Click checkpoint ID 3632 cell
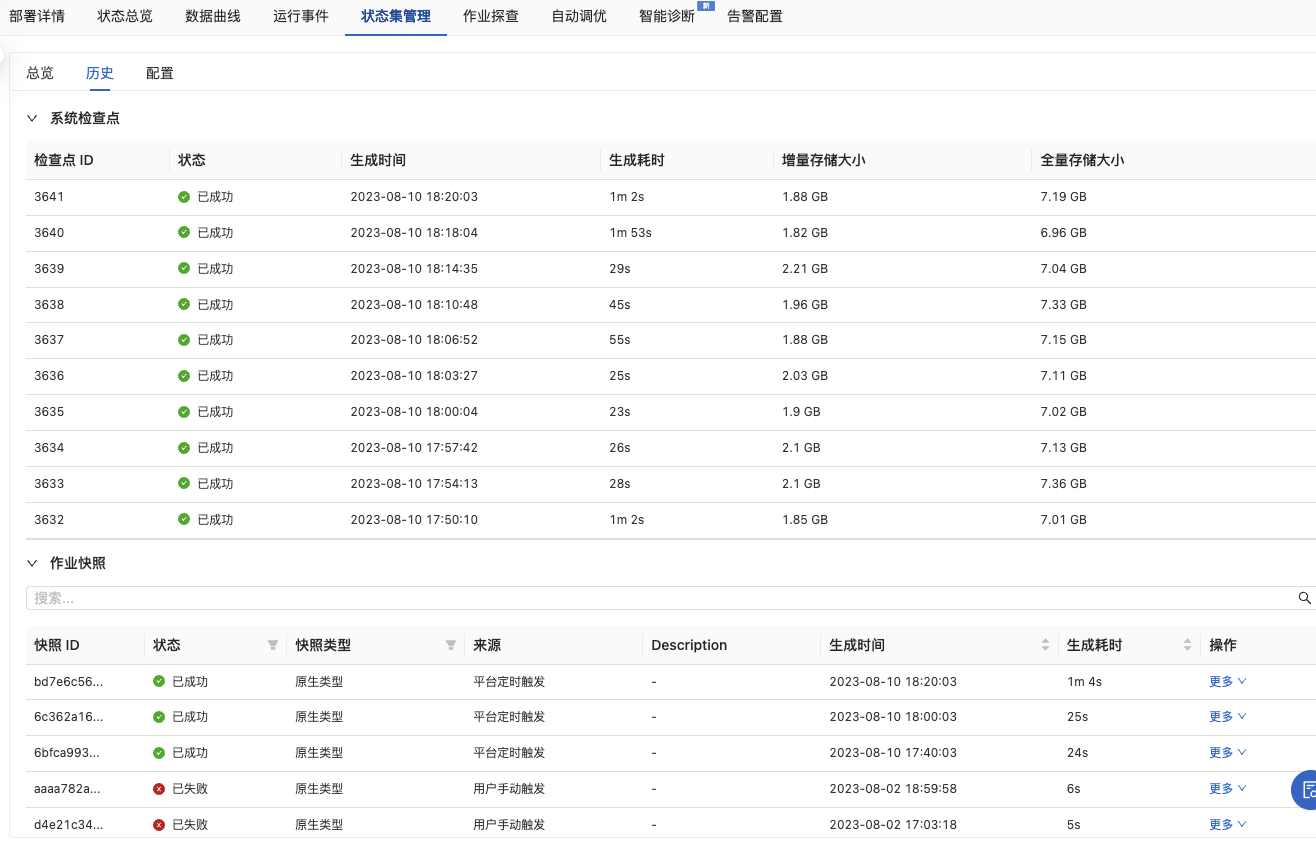Viewport: 1316px width, 843px height. click(x=49, y=520)
